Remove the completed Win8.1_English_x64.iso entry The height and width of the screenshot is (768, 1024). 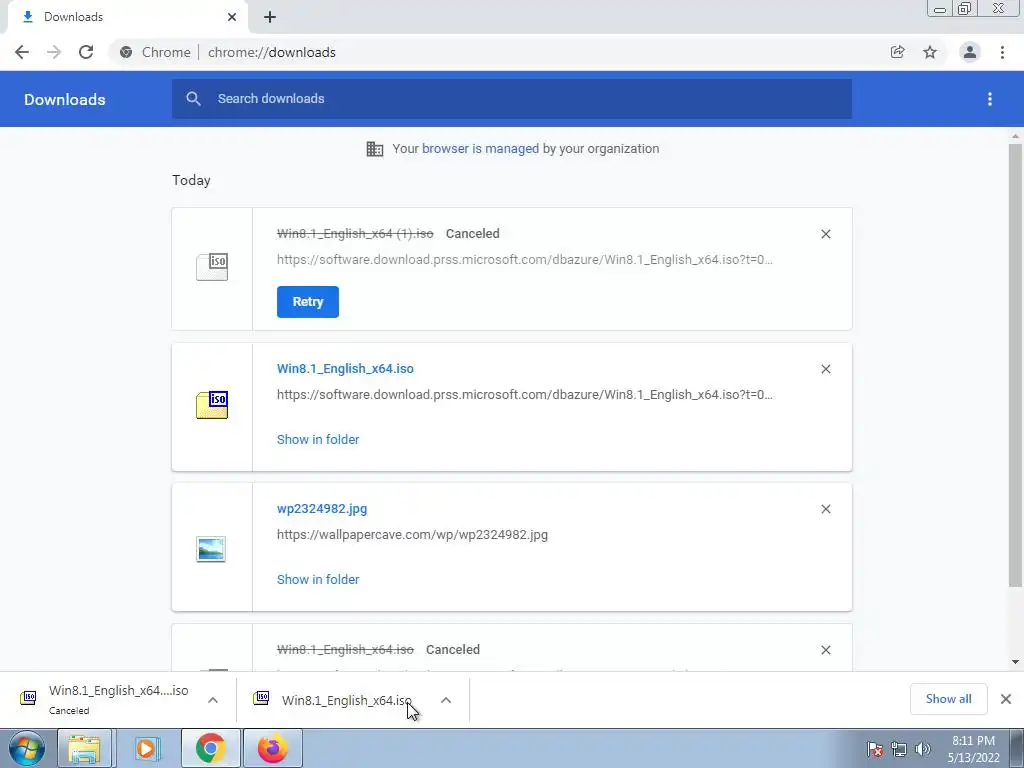point(825,369)
